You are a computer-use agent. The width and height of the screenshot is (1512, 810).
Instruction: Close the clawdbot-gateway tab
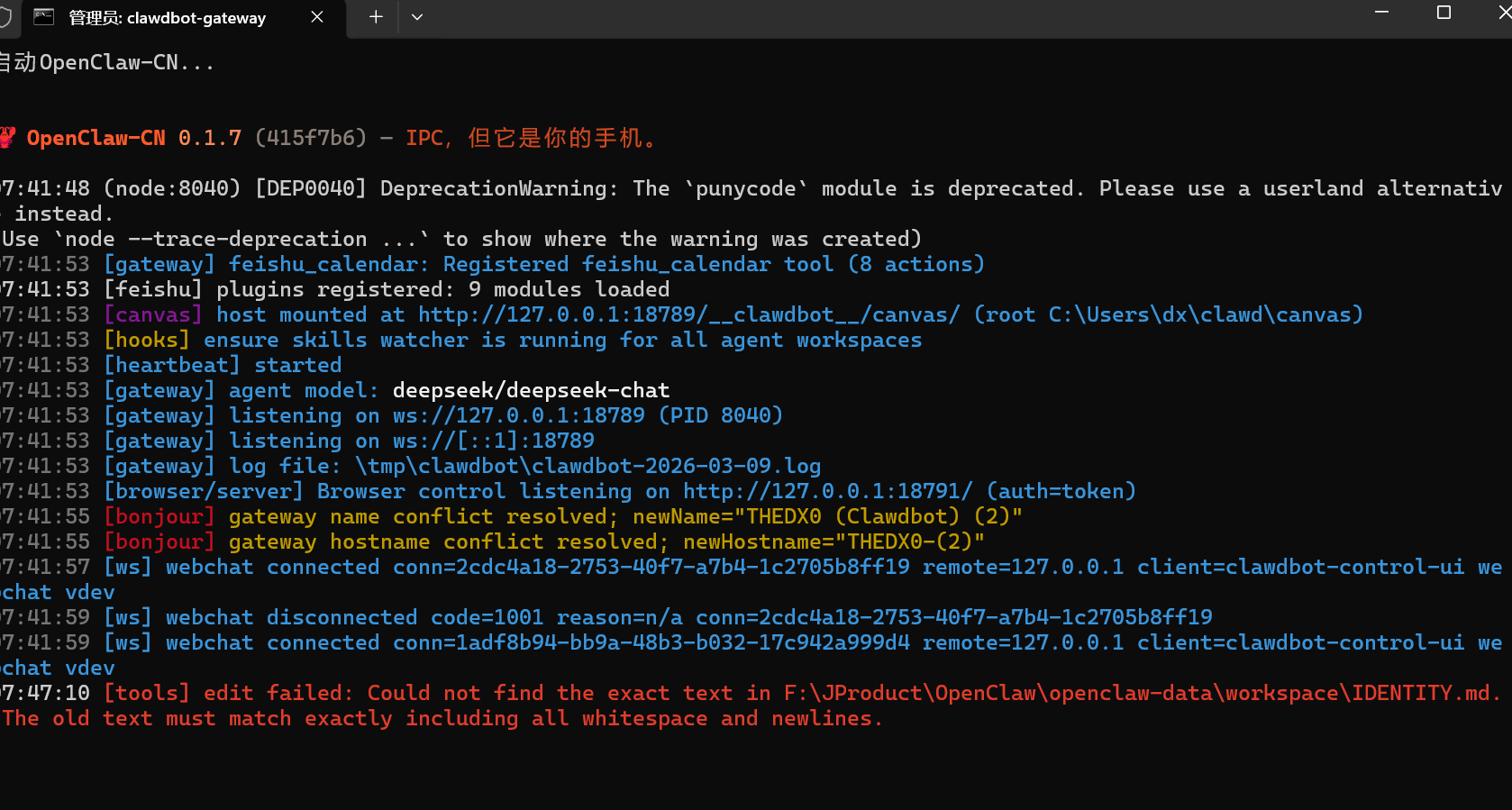coord(317,17)
